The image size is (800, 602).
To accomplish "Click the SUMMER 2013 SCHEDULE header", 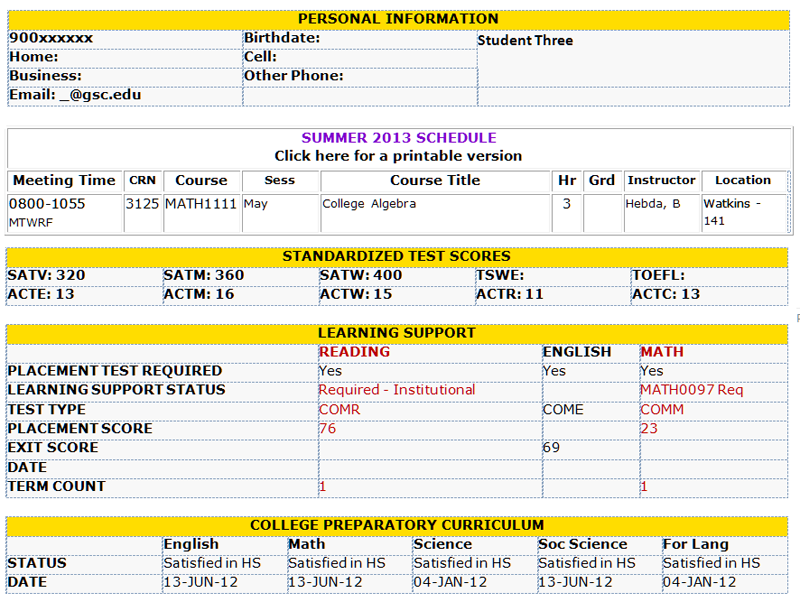I will coord(399,137).
